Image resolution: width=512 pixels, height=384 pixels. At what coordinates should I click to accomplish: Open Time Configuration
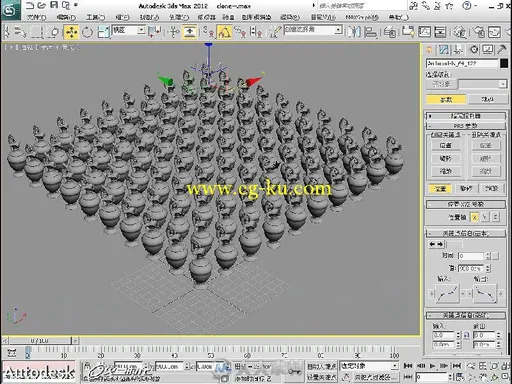460,377
